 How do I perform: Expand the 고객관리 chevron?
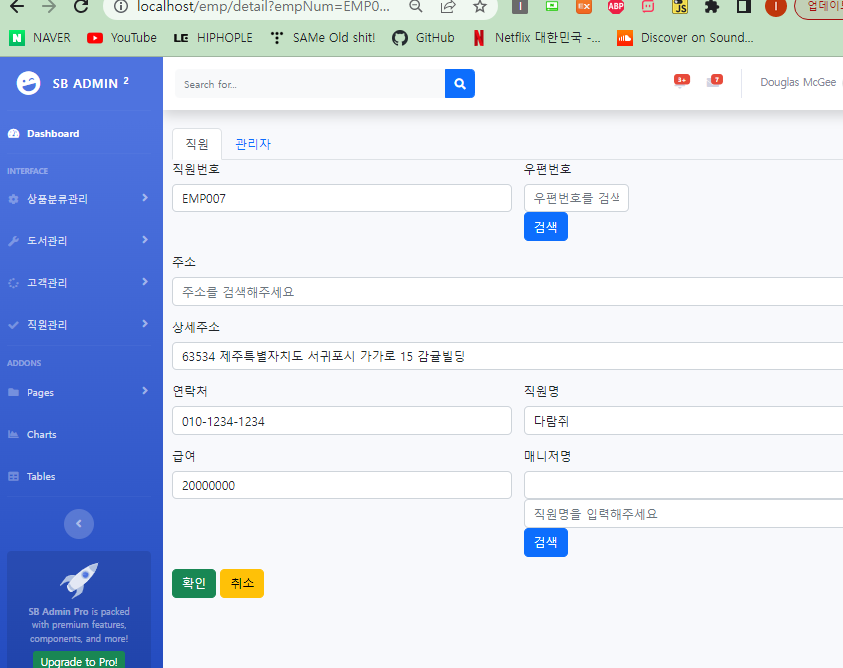[x=145, y=282]
